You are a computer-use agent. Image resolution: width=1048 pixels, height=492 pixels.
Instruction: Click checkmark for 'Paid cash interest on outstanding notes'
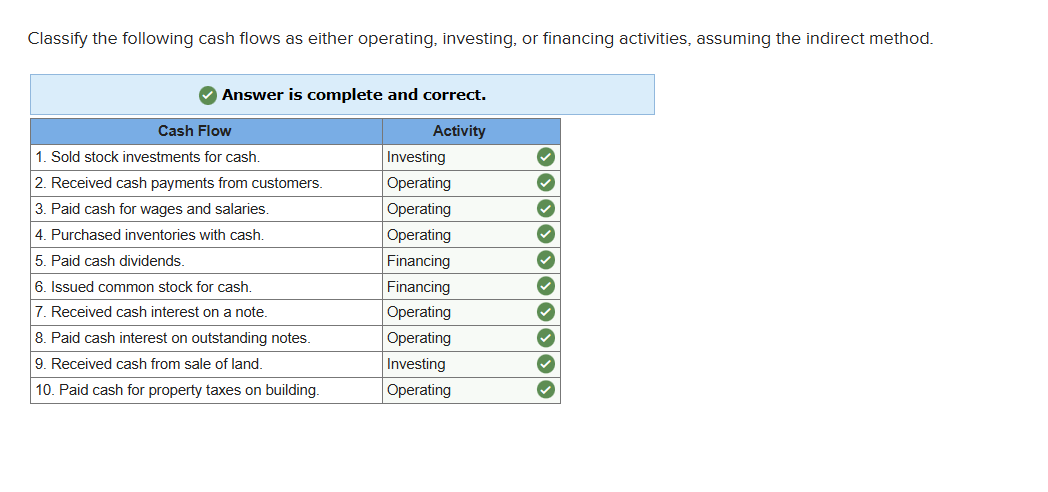(x=545, y=338)
